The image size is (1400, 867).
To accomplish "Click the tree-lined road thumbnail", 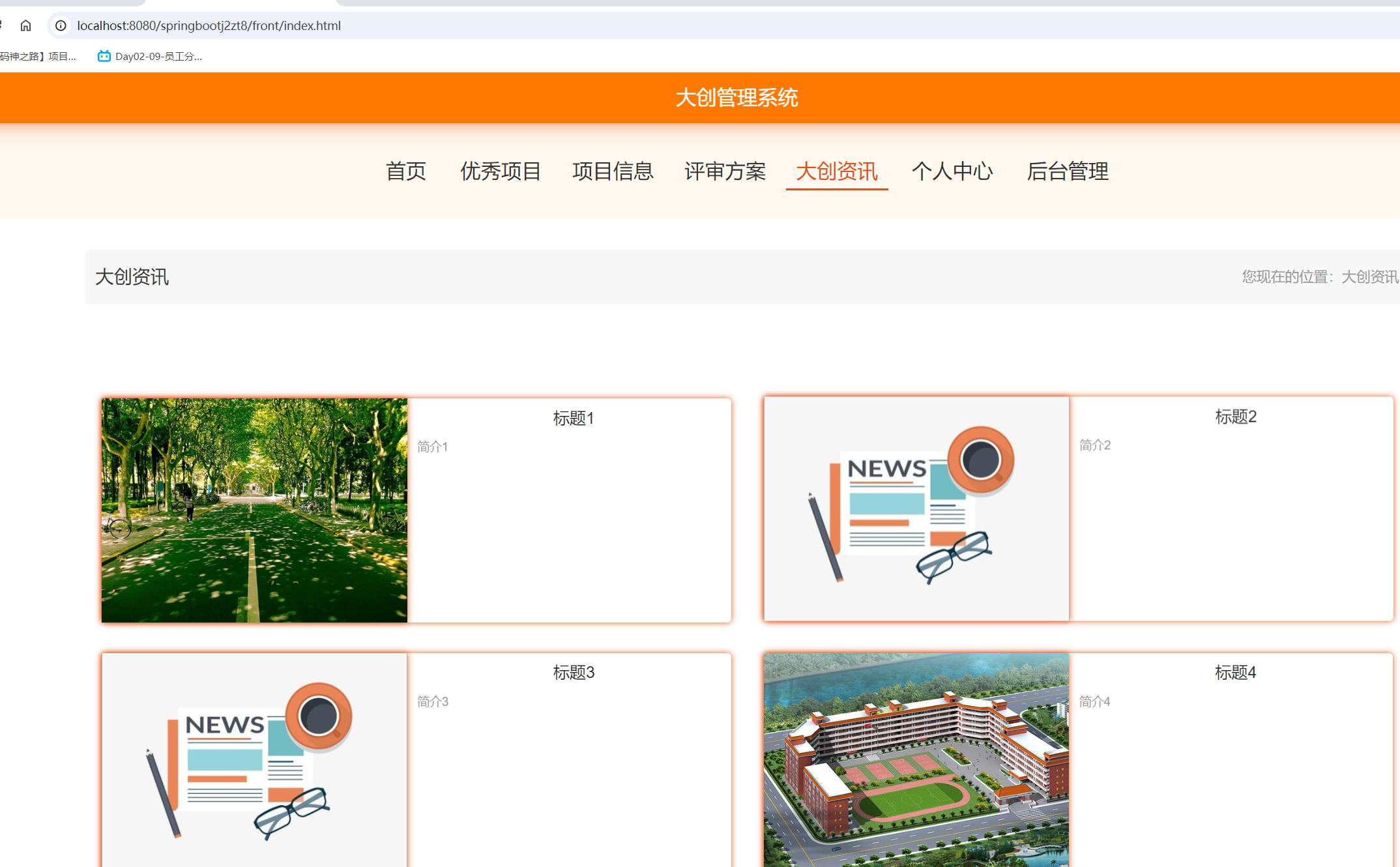I will click(x=254, y=510).
